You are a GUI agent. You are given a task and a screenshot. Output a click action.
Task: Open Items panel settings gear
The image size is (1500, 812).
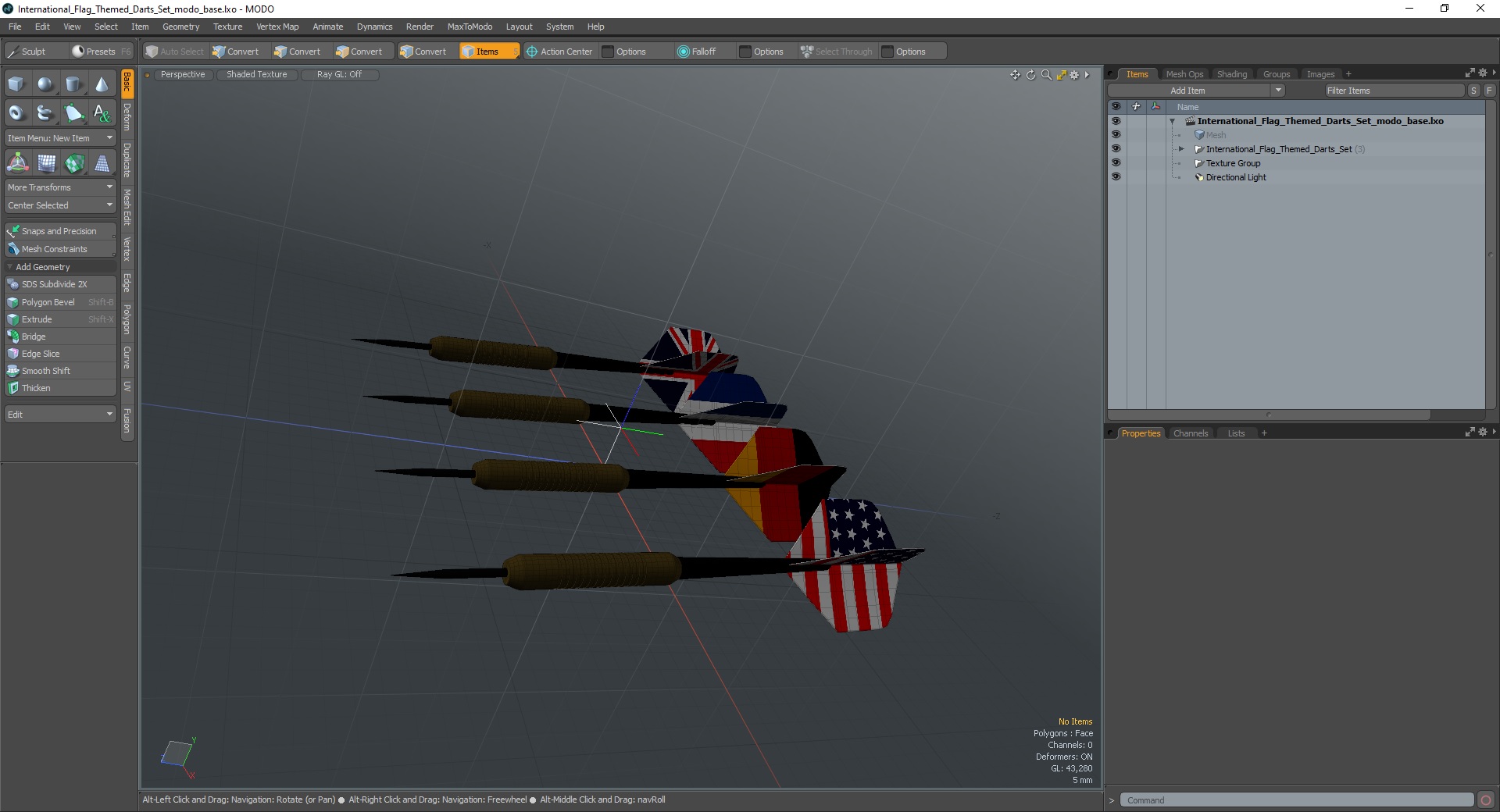click(x=1482, y=73)
